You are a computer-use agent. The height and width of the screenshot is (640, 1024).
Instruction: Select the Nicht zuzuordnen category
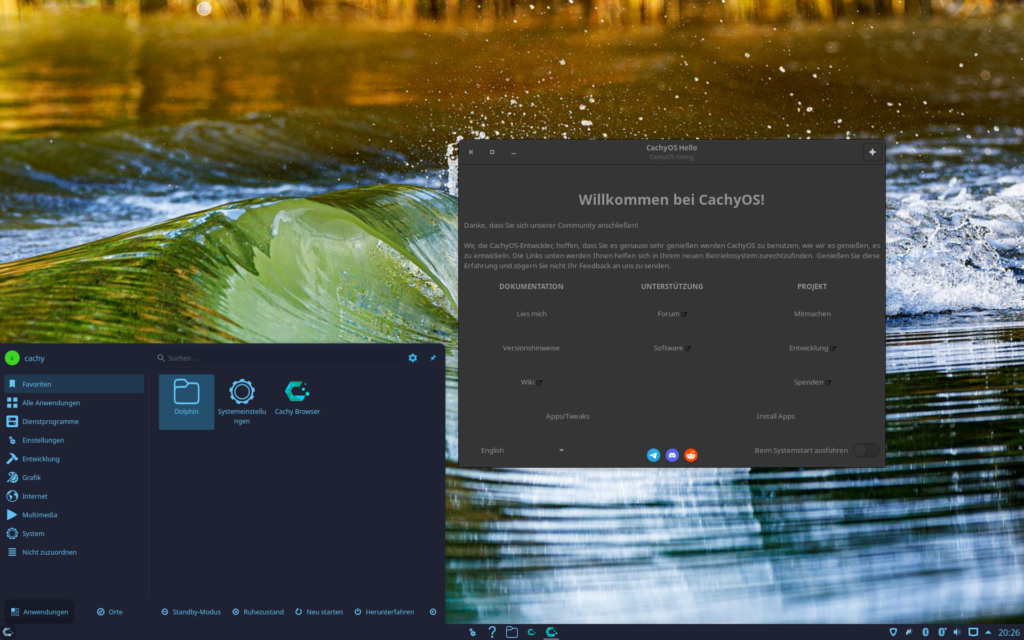click(74, 552)
